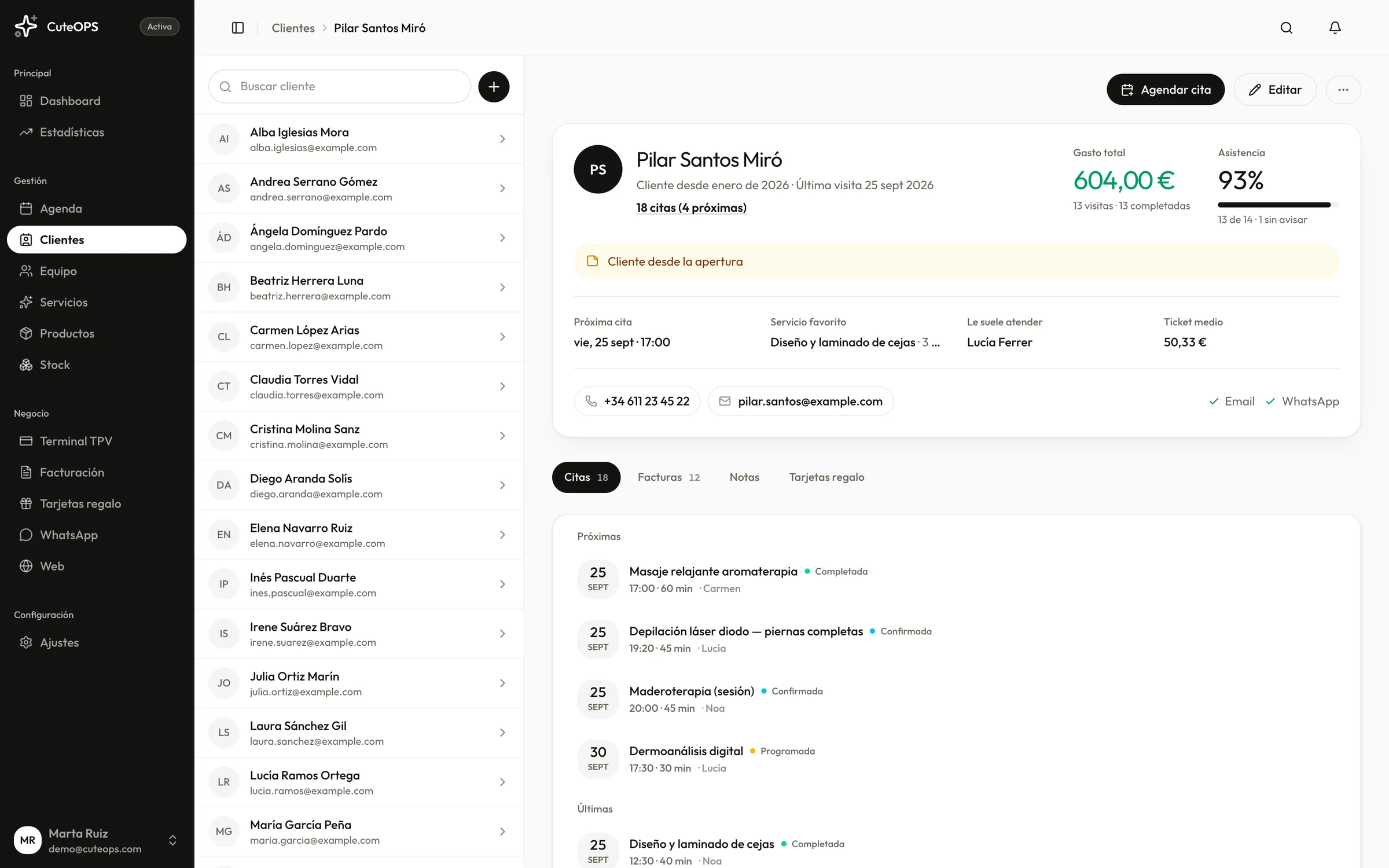This screenshot has width=1389, height=868.
Task: Open Terminal TPV
Action: (97, 441)
